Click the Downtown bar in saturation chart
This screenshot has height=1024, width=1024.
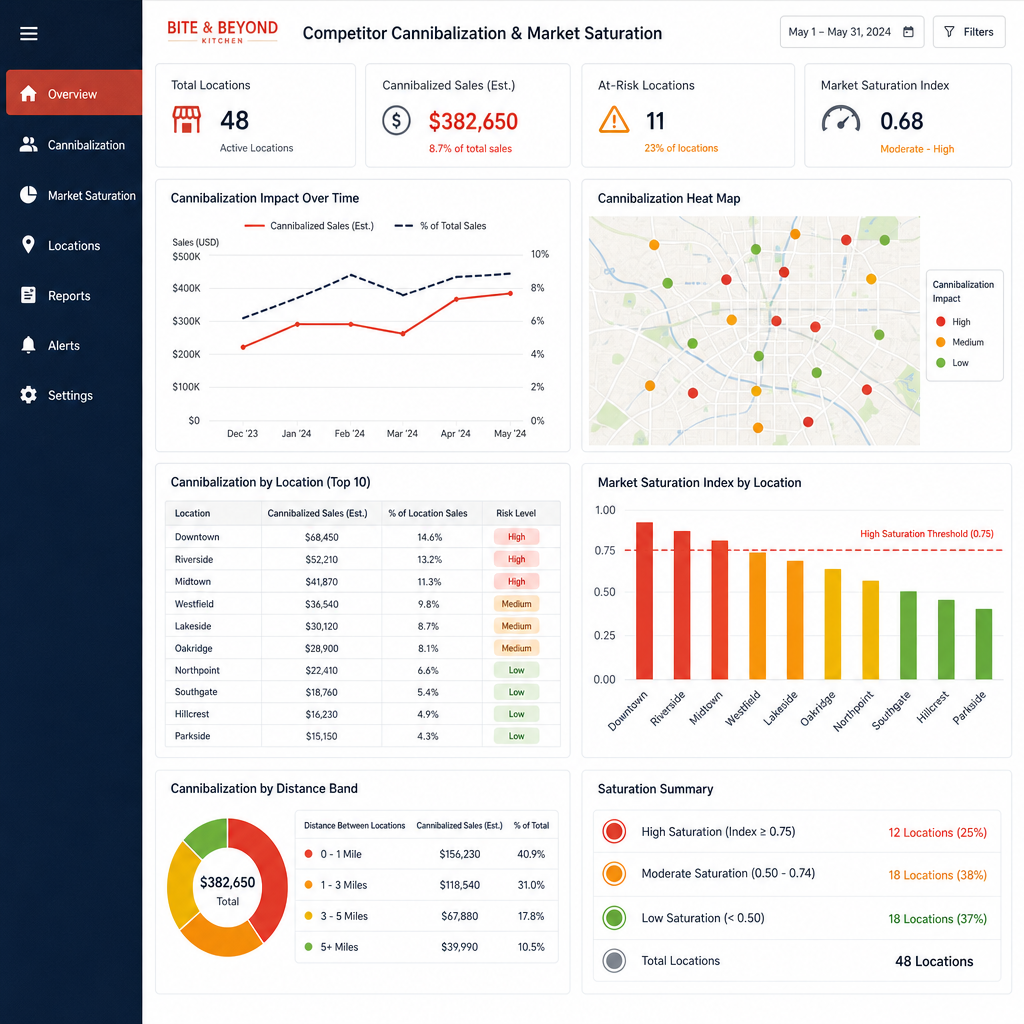(644, 600)
